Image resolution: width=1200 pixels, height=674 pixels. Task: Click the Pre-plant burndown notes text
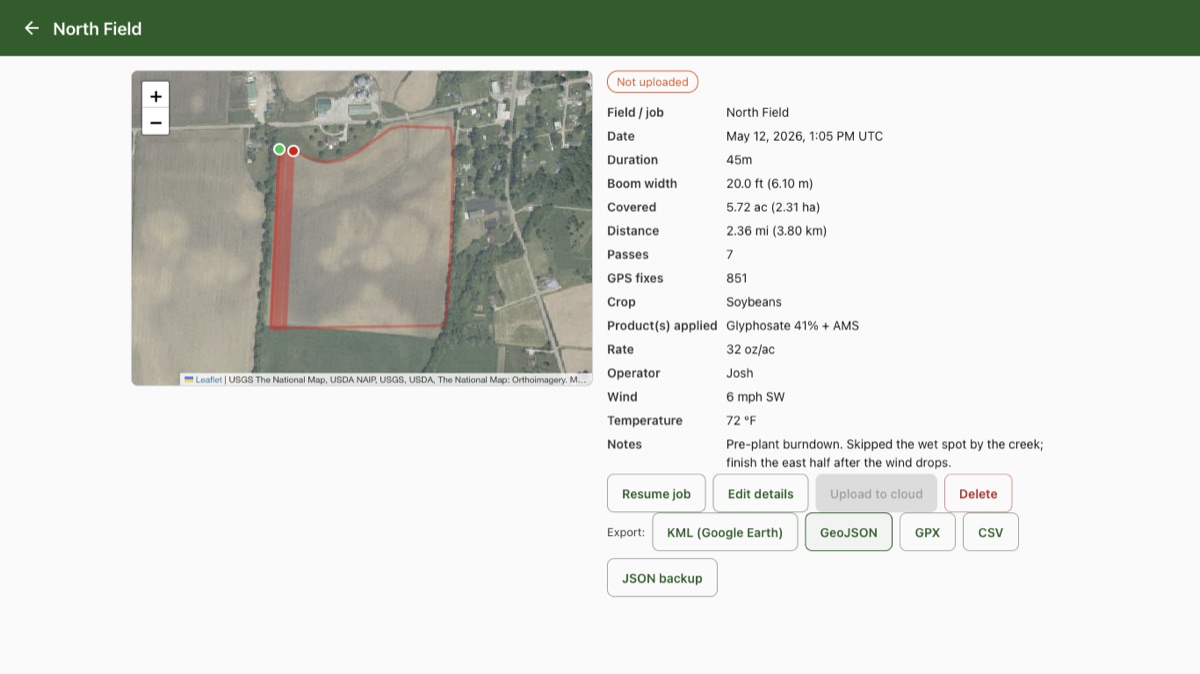click(885, 453)
